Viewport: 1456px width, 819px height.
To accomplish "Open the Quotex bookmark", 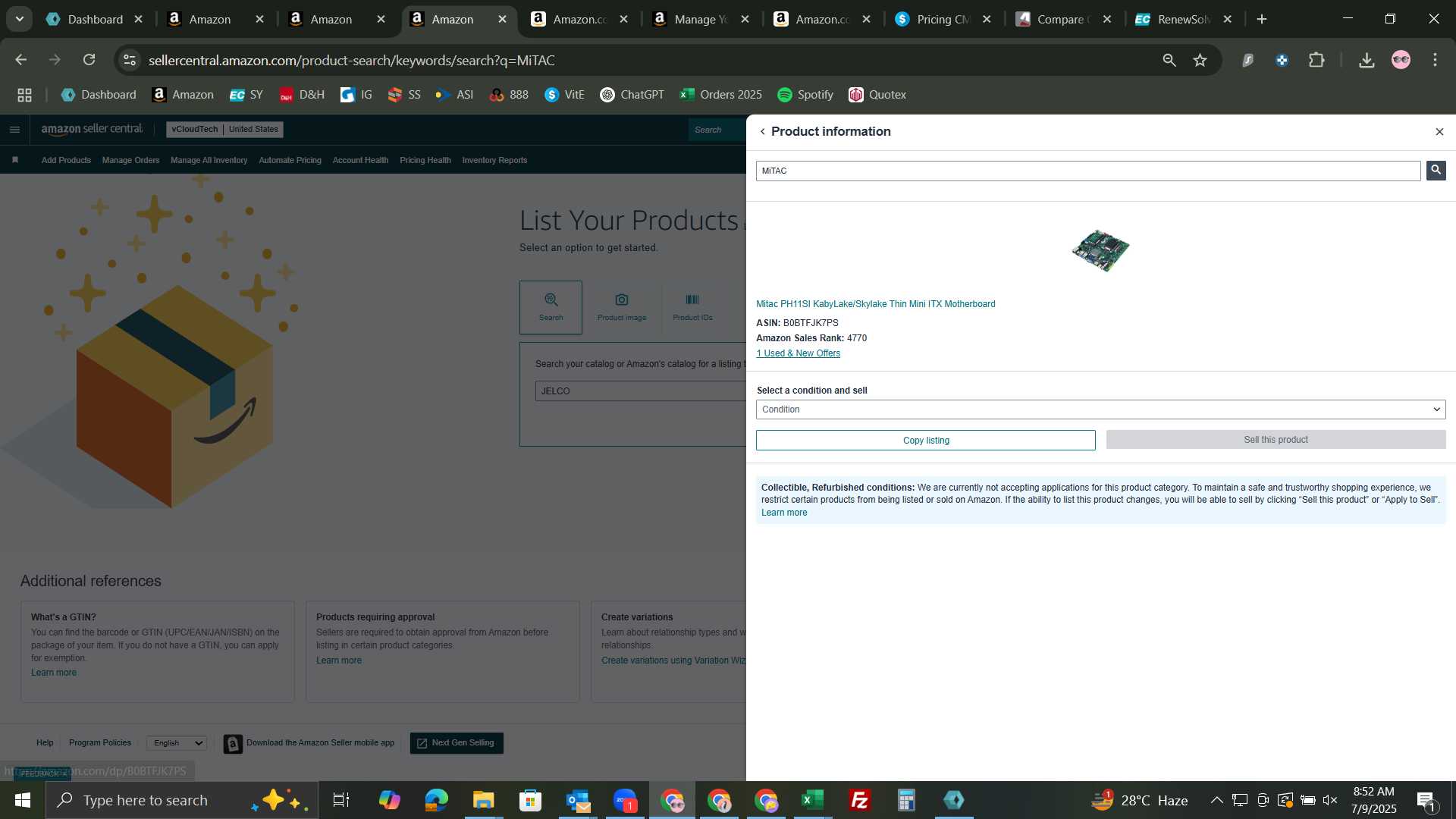I will tap(877, 95).
